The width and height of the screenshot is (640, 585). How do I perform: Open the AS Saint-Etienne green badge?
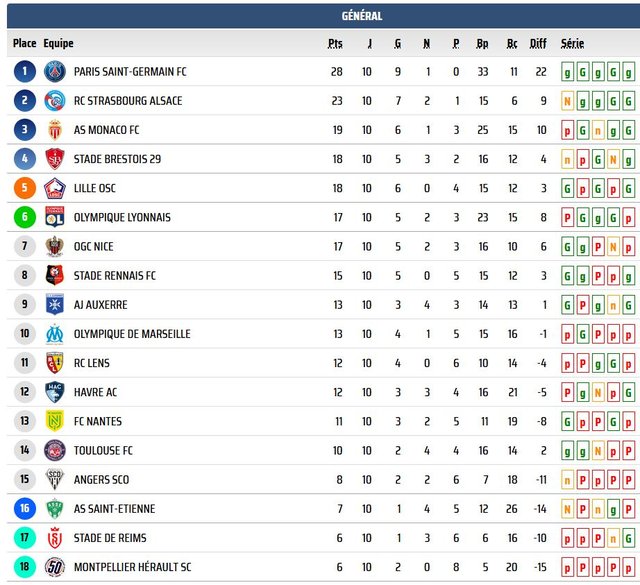tap(55, 509)
